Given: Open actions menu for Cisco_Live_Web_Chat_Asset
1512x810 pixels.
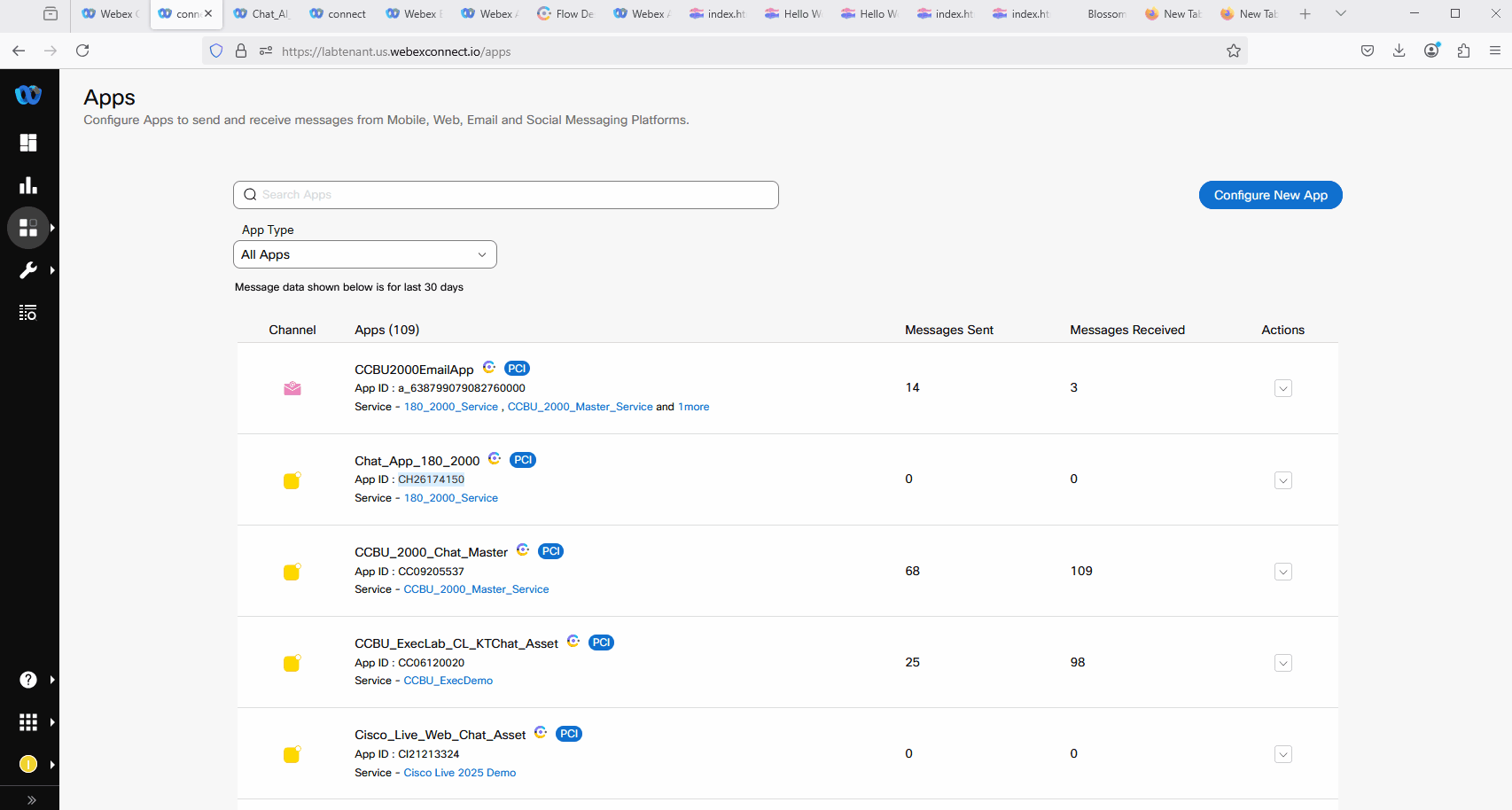Looking at the screenshot, I should tap(1282, 754).
